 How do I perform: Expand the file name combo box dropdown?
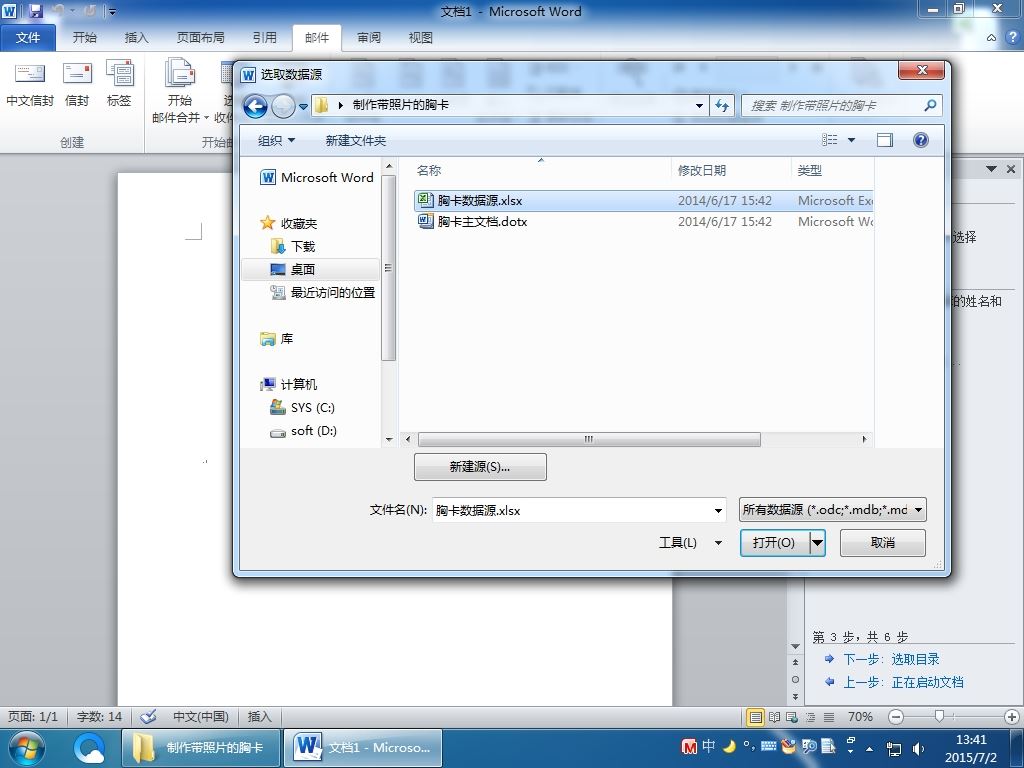coord(718,510)
